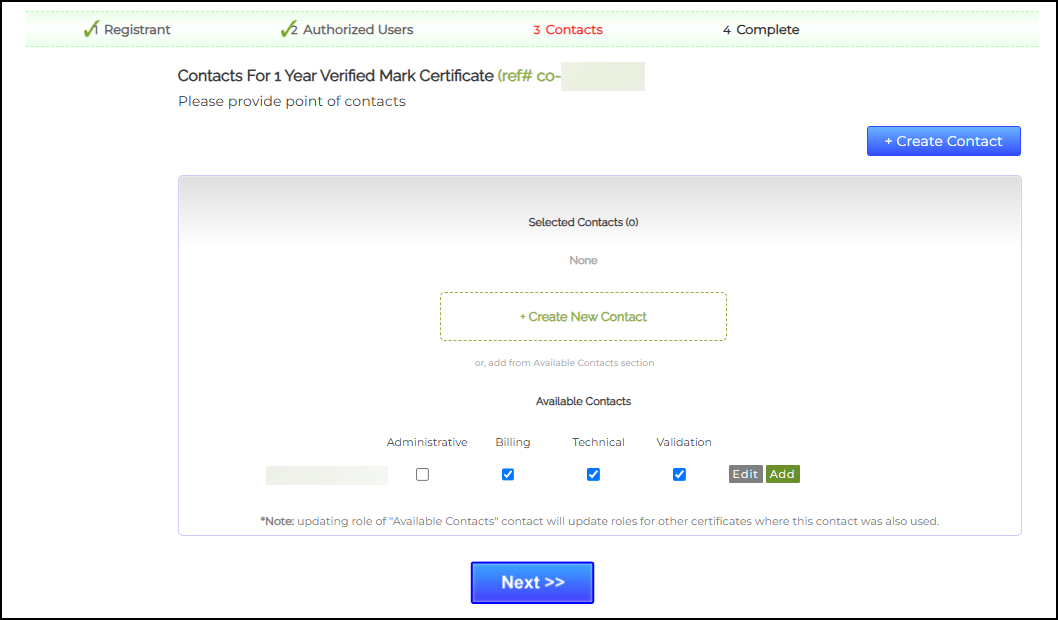Go back to the Registrant step label

[137, 30]
